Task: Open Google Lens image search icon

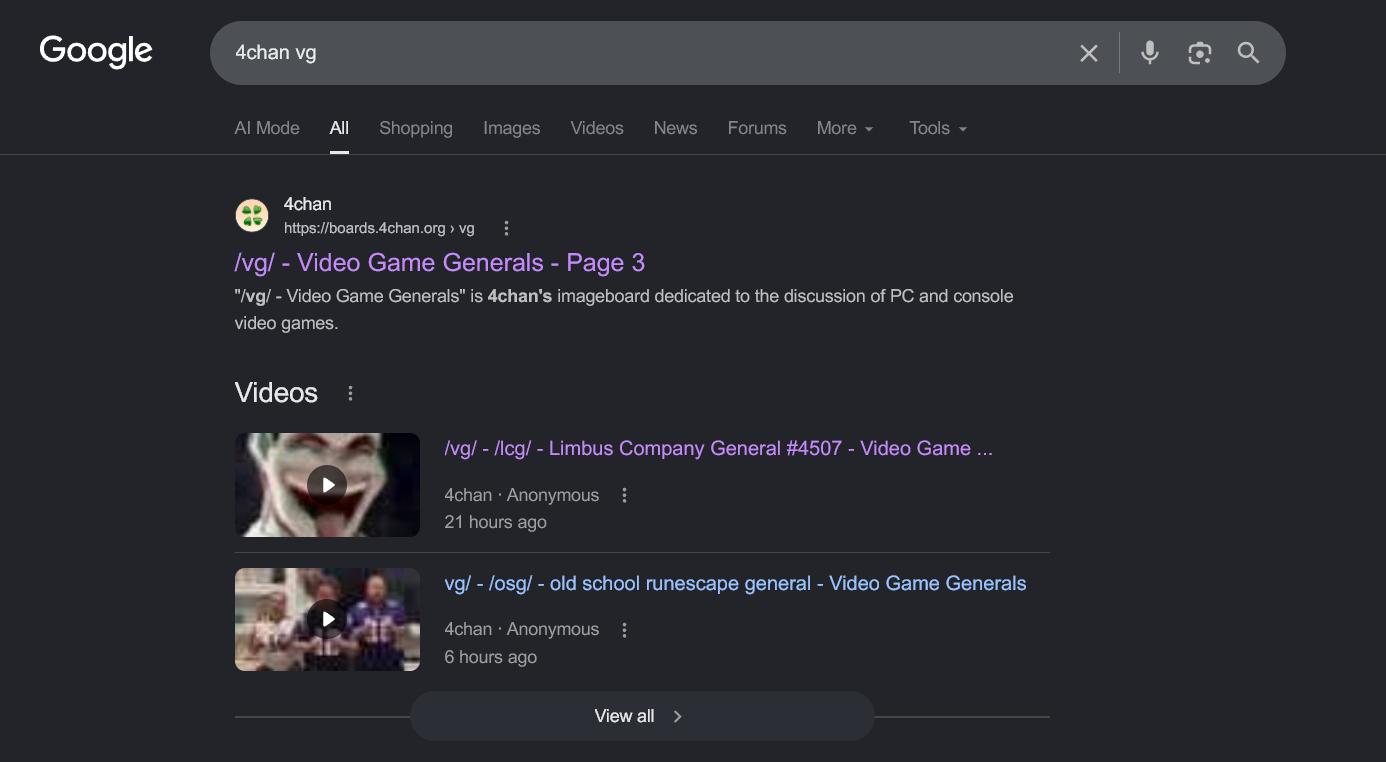Action: pyautogui.click(x=1200, y=53)
